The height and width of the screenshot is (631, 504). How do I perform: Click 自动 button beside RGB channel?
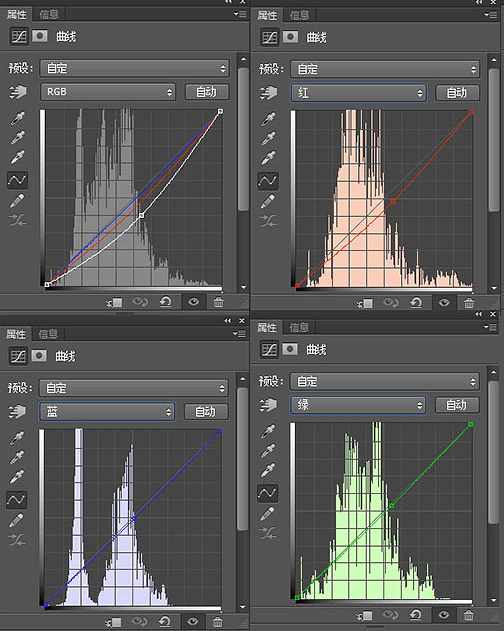[207, 92]
